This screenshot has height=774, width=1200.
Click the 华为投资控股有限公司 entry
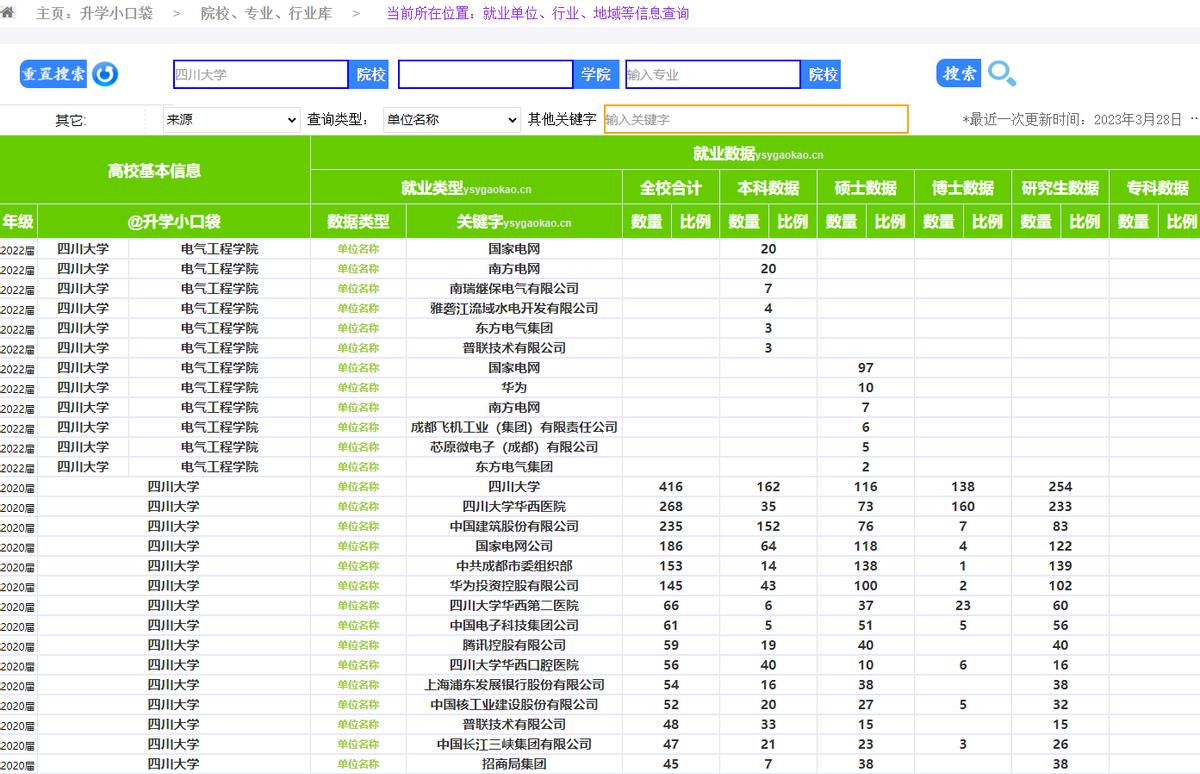[x=514, y=586]
